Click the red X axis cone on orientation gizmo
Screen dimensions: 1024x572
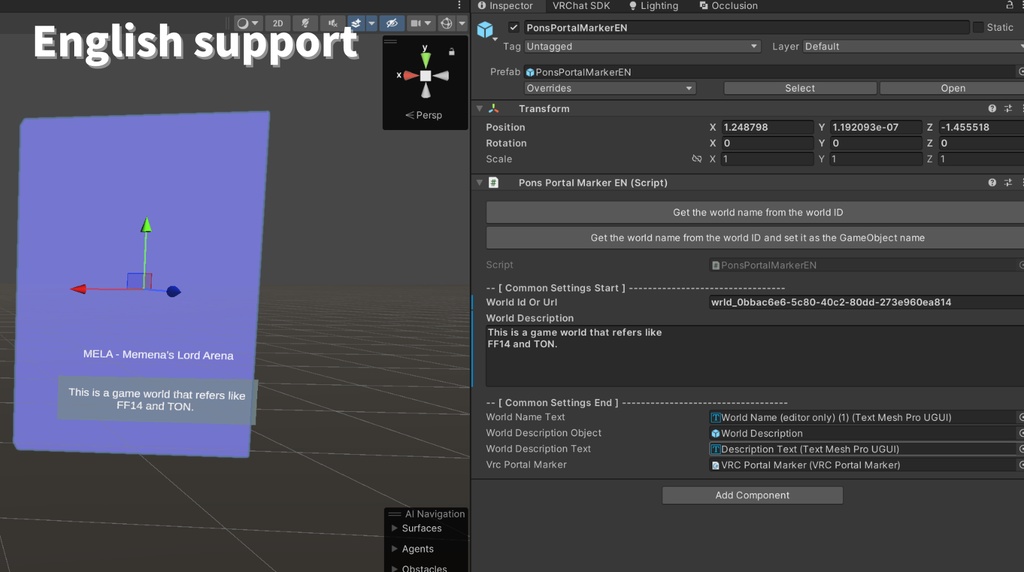tap(410, 76)
